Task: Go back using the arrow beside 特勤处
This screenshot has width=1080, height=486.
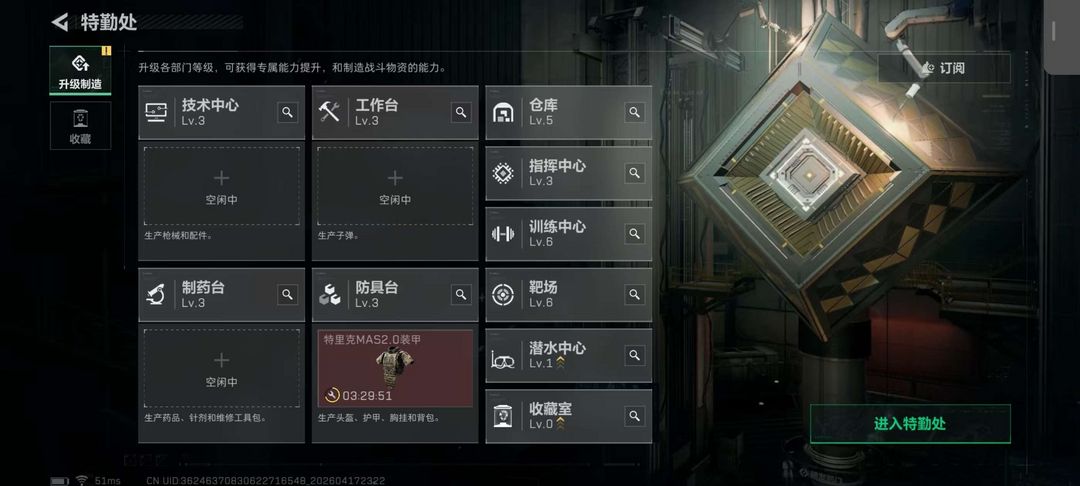Action: [x=60, y=22]
